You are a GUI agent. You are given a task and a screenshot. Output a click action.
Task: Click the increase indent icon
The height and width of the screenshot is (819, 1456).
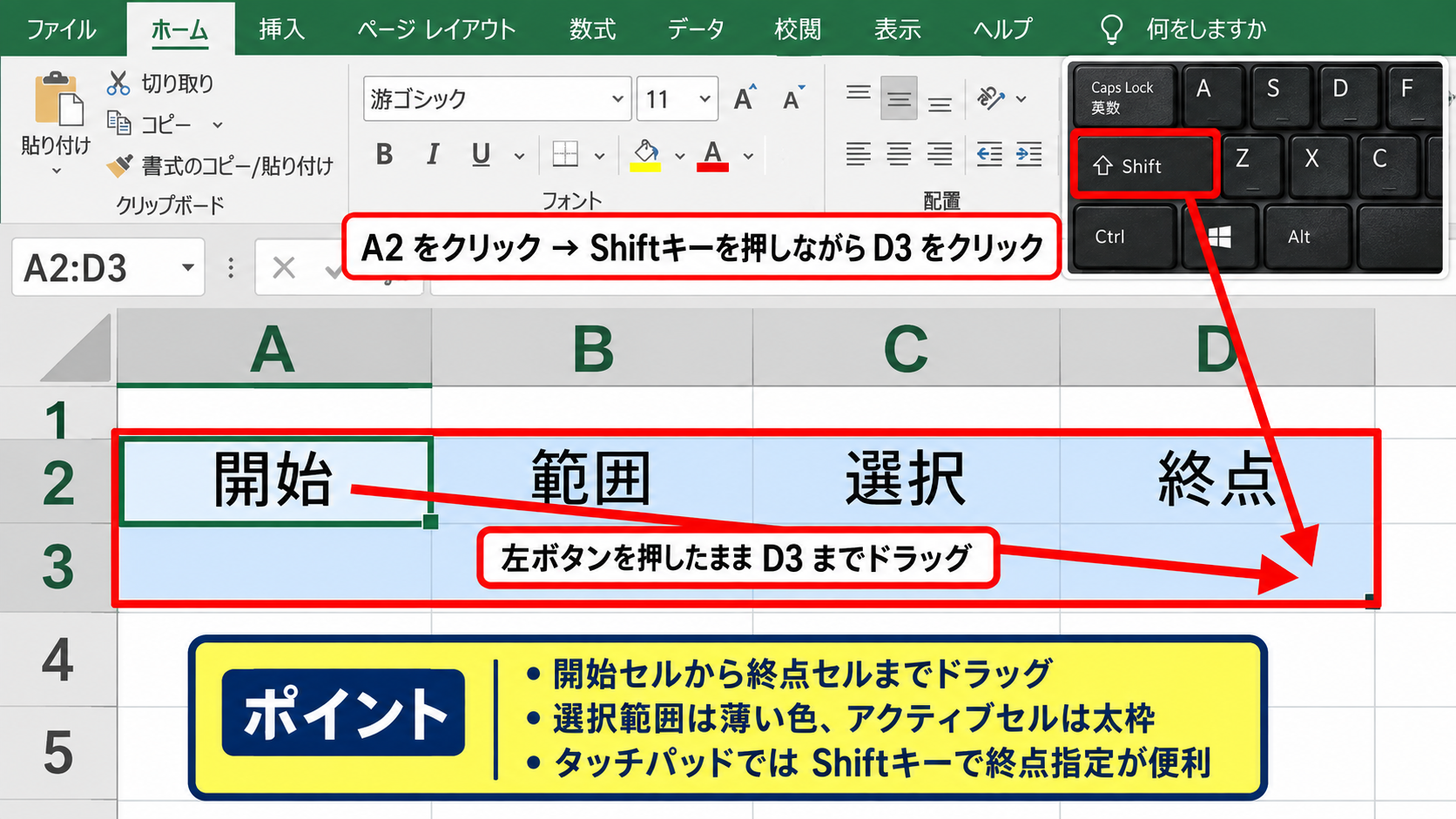click(1028, 155)
